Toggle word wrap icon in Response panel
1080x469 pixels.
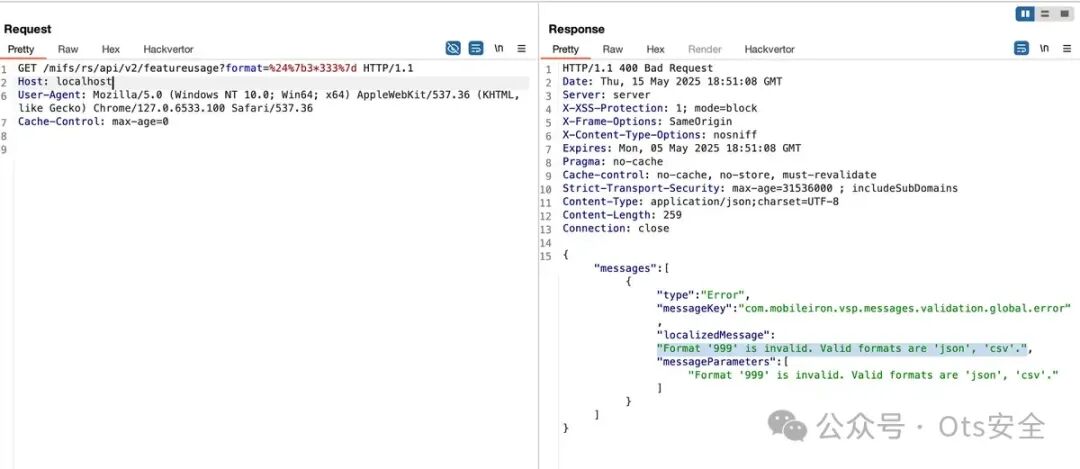[1021, 48]
